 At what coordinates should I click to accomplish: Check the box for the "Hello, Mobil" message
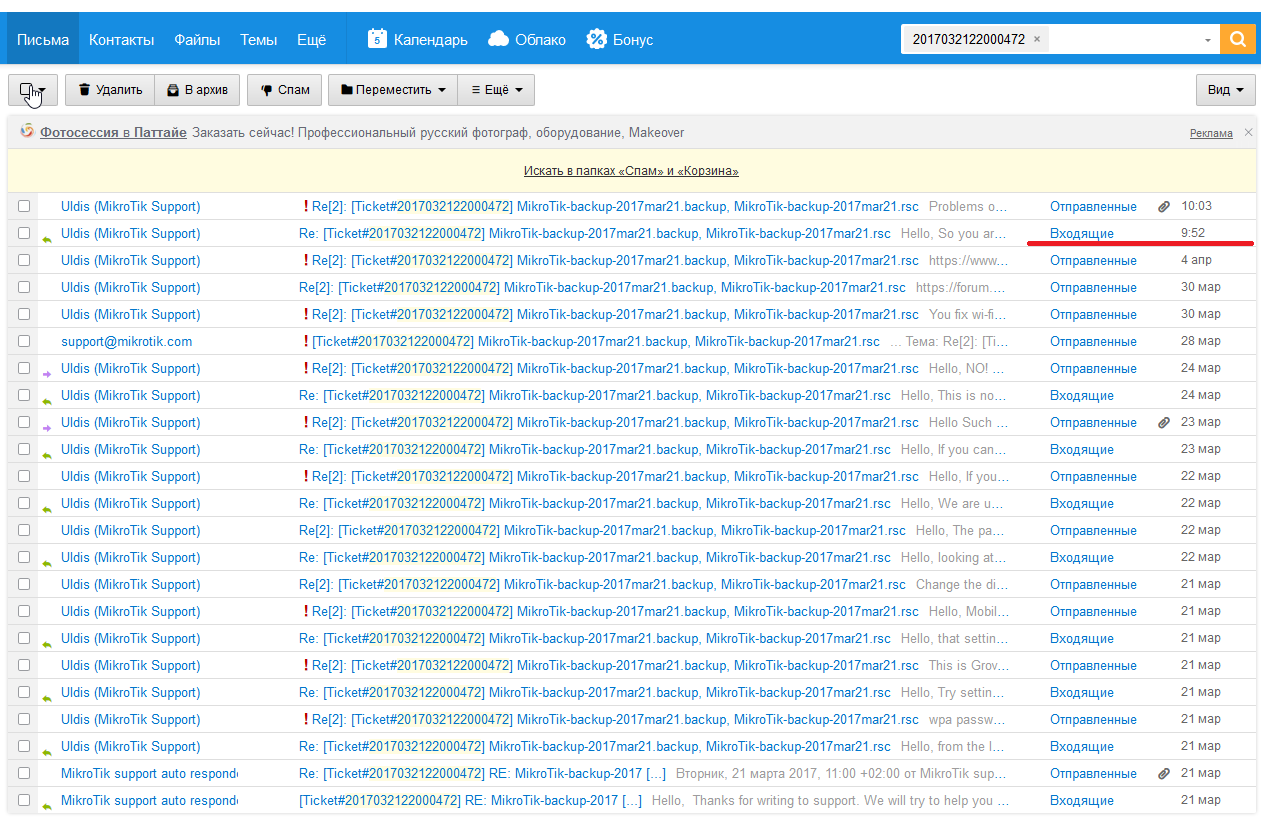24,611
